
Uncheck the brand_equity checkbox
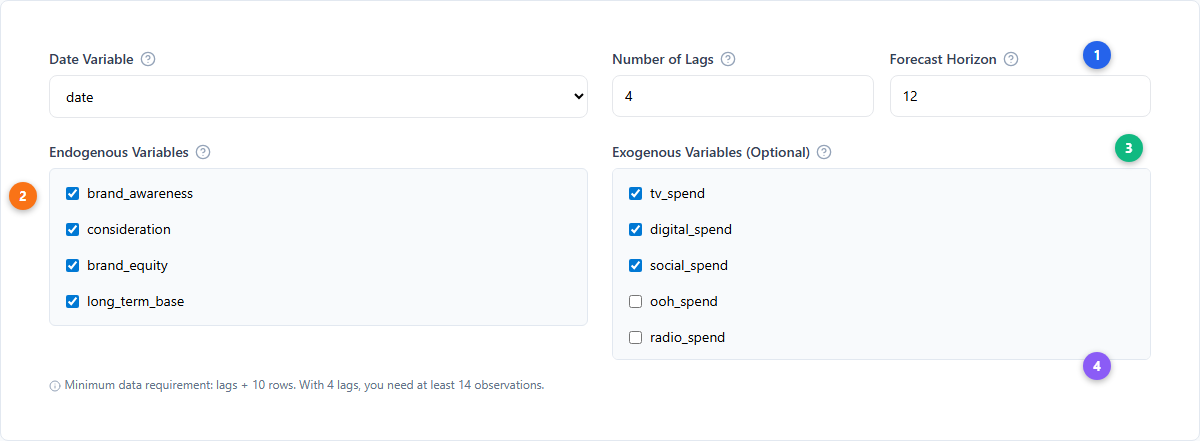[72, 266]
